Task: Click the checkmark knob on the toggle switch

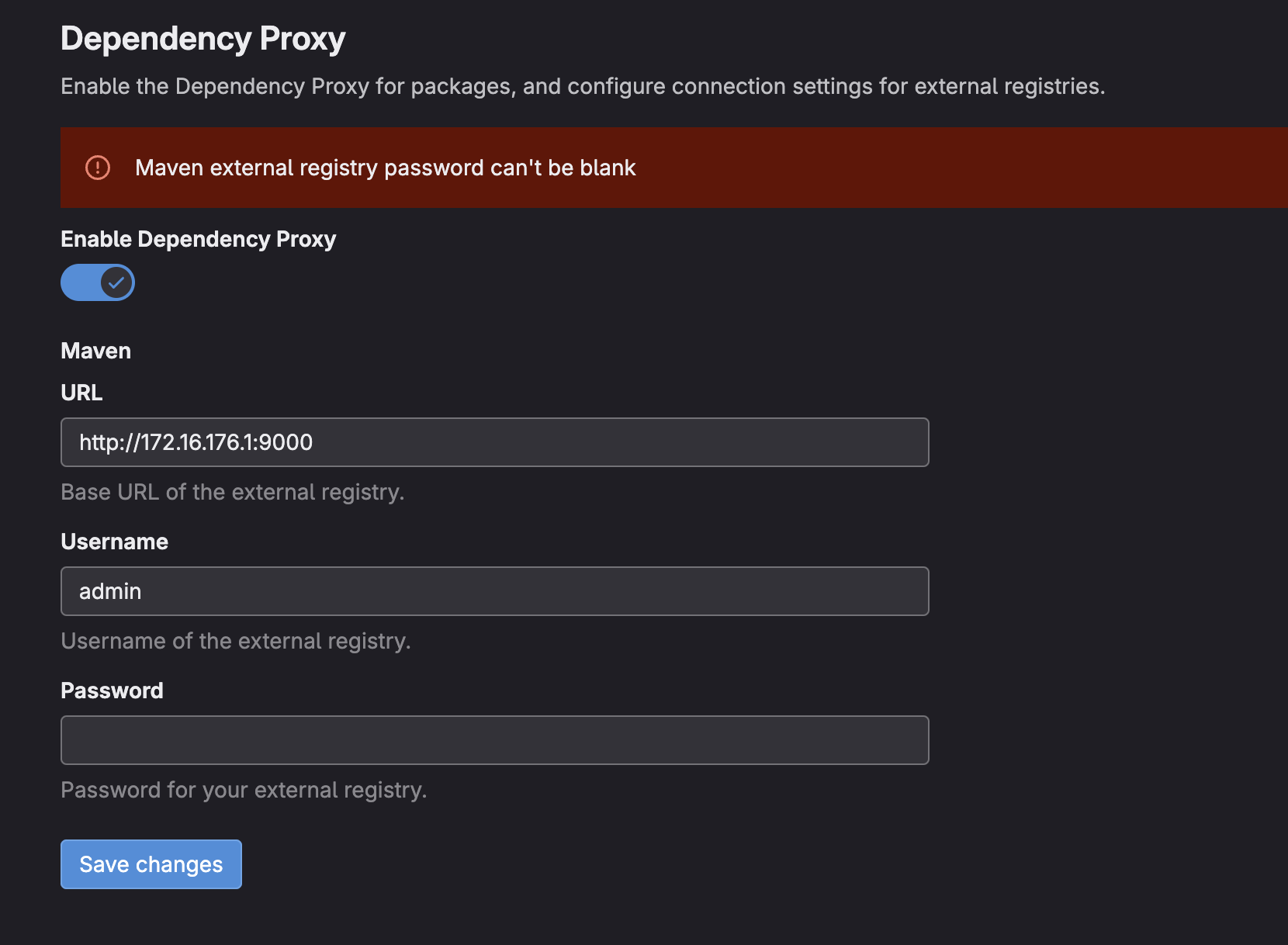Action: [116, 282]
